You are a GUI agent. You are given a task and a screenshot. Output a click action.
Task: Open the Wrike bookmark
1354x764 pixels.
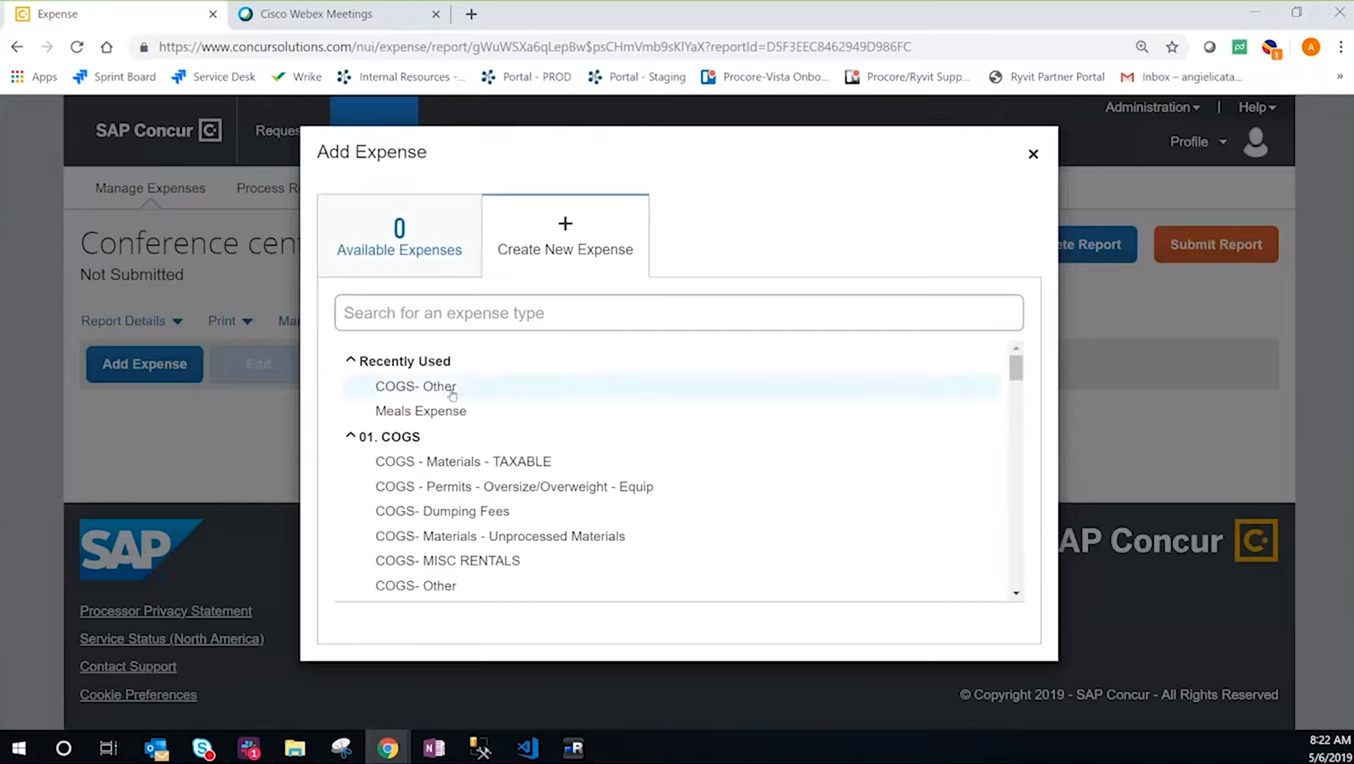point(296,77)
